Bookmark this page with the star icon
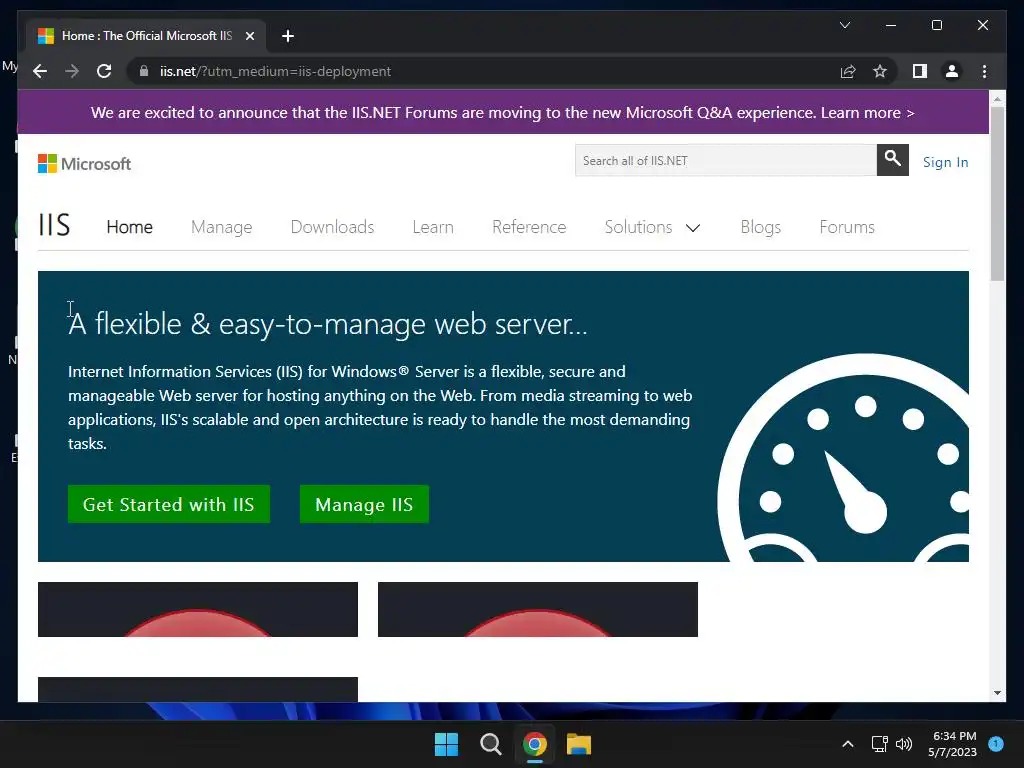 point(880,71)
